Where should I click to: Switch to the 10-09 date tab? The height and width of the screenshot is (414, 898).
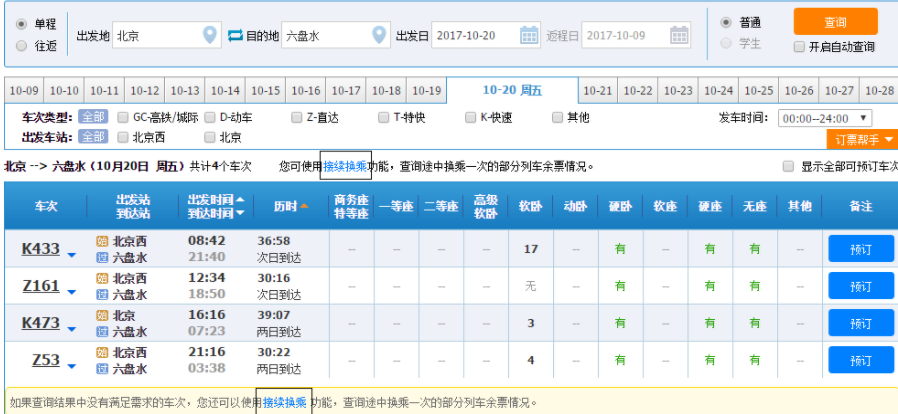click(24, 90)
